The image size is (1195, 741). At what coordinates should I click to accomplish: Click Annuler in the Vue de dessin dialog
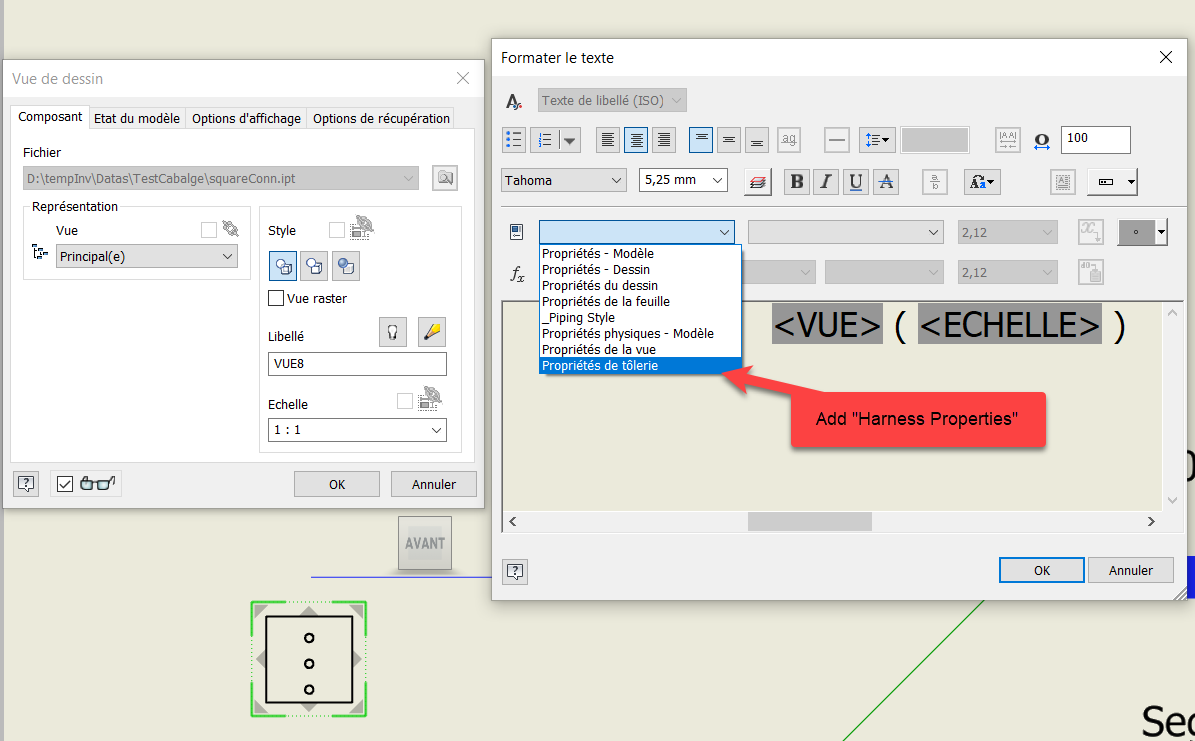click(x=433, y=484)
